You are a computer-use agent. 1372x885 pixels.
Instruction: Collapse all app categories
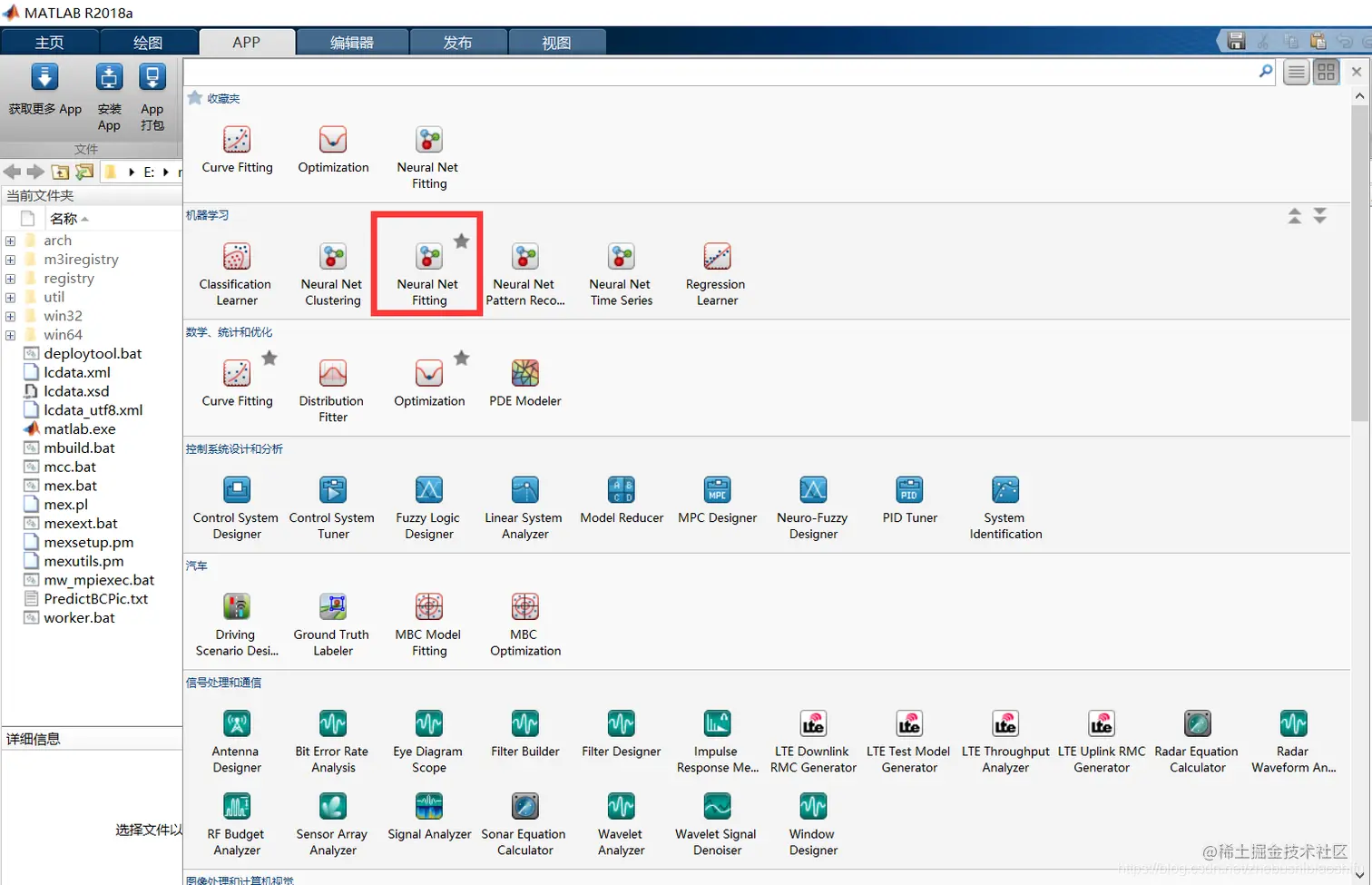[x=1295, y=216]
